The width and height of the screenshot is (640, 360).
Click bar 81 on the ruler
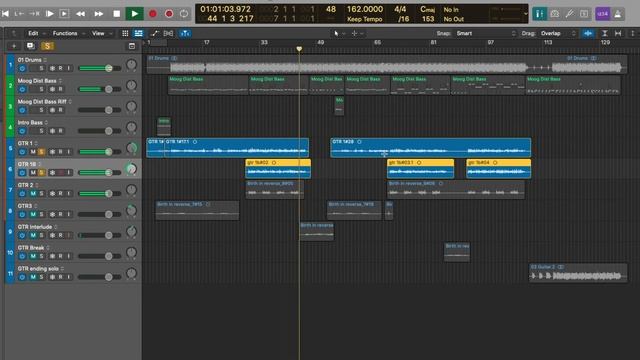pos(433,42)
